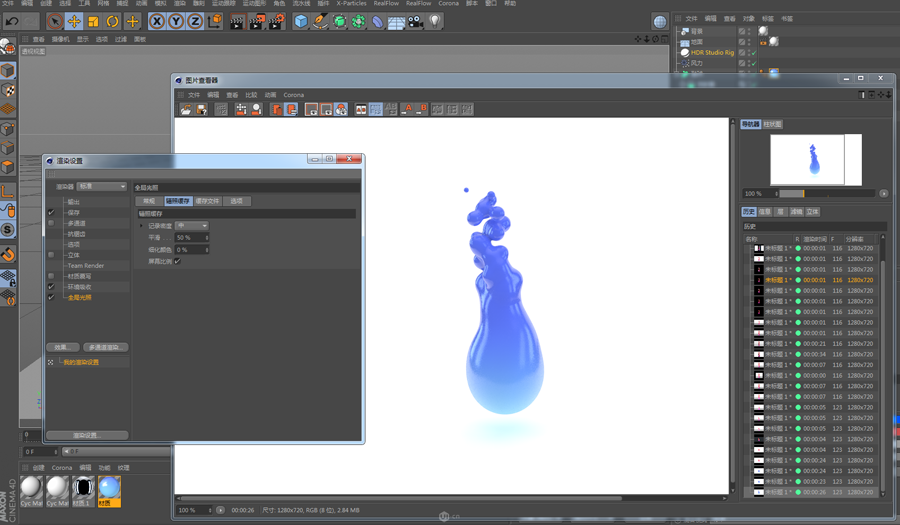Toggle the 全局光照 checkbox
The height and width of the screenshot is (525, 900).
(x=51, y=297)
